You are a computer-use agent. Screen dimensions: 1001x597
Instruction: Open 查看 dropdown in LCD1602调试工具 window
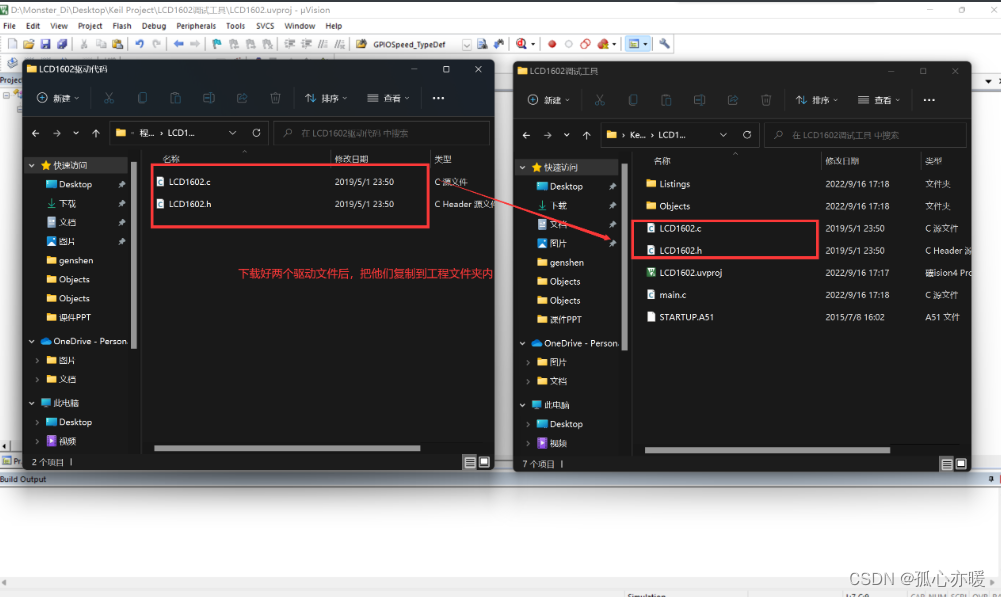coord(878,100)
